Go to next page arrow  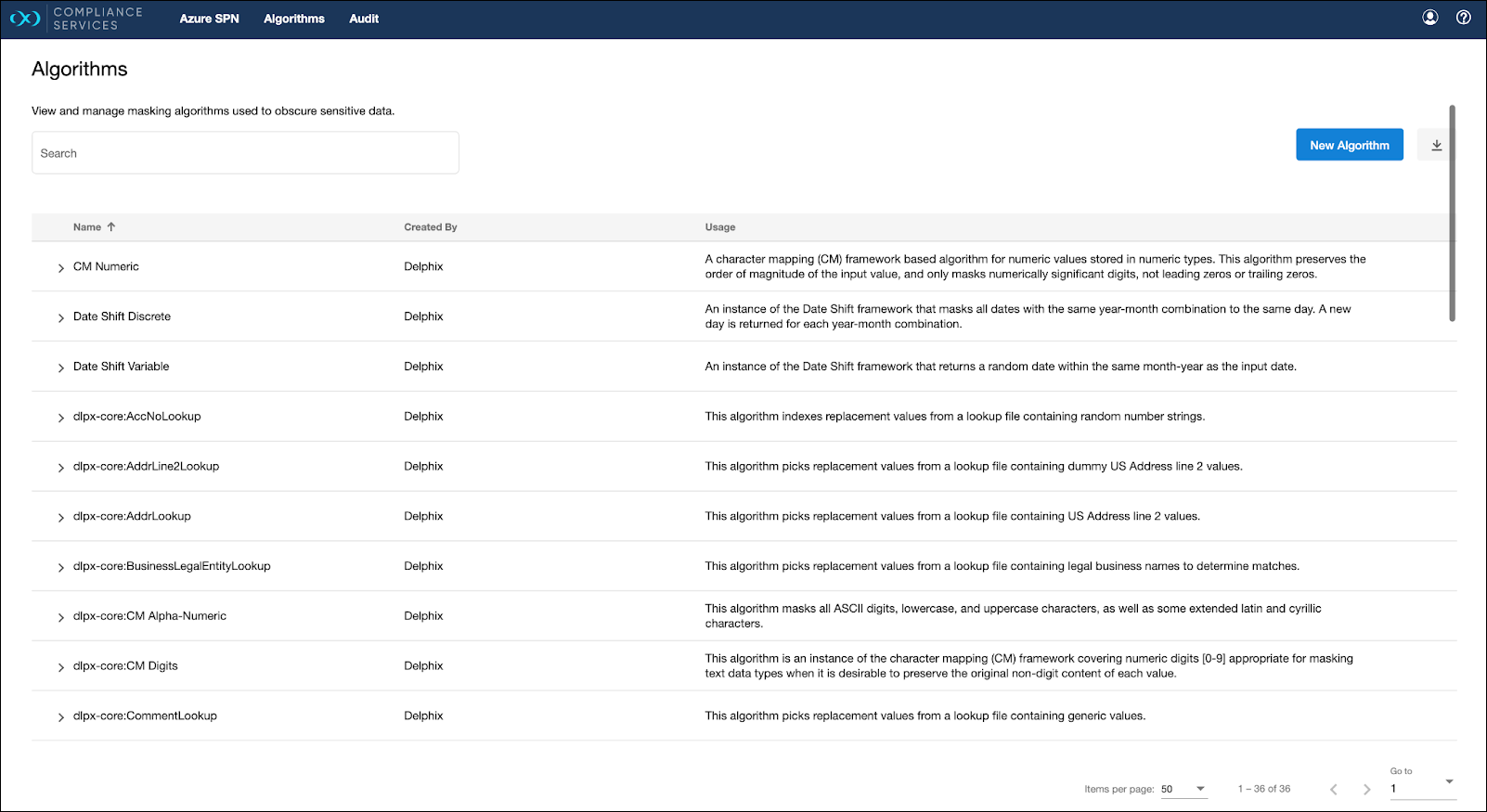pyautogui.click(x=1366, y=789)
